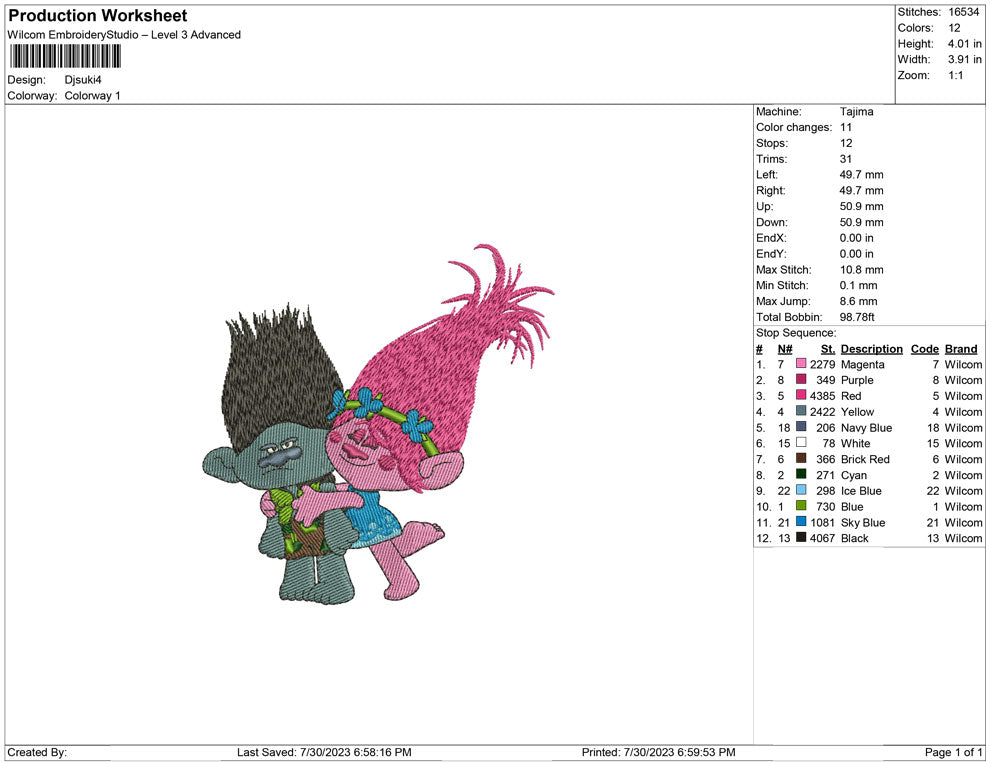
Task: Click the Cyan row color swatch
Action: pyautogui.click(x=801, y=474)
